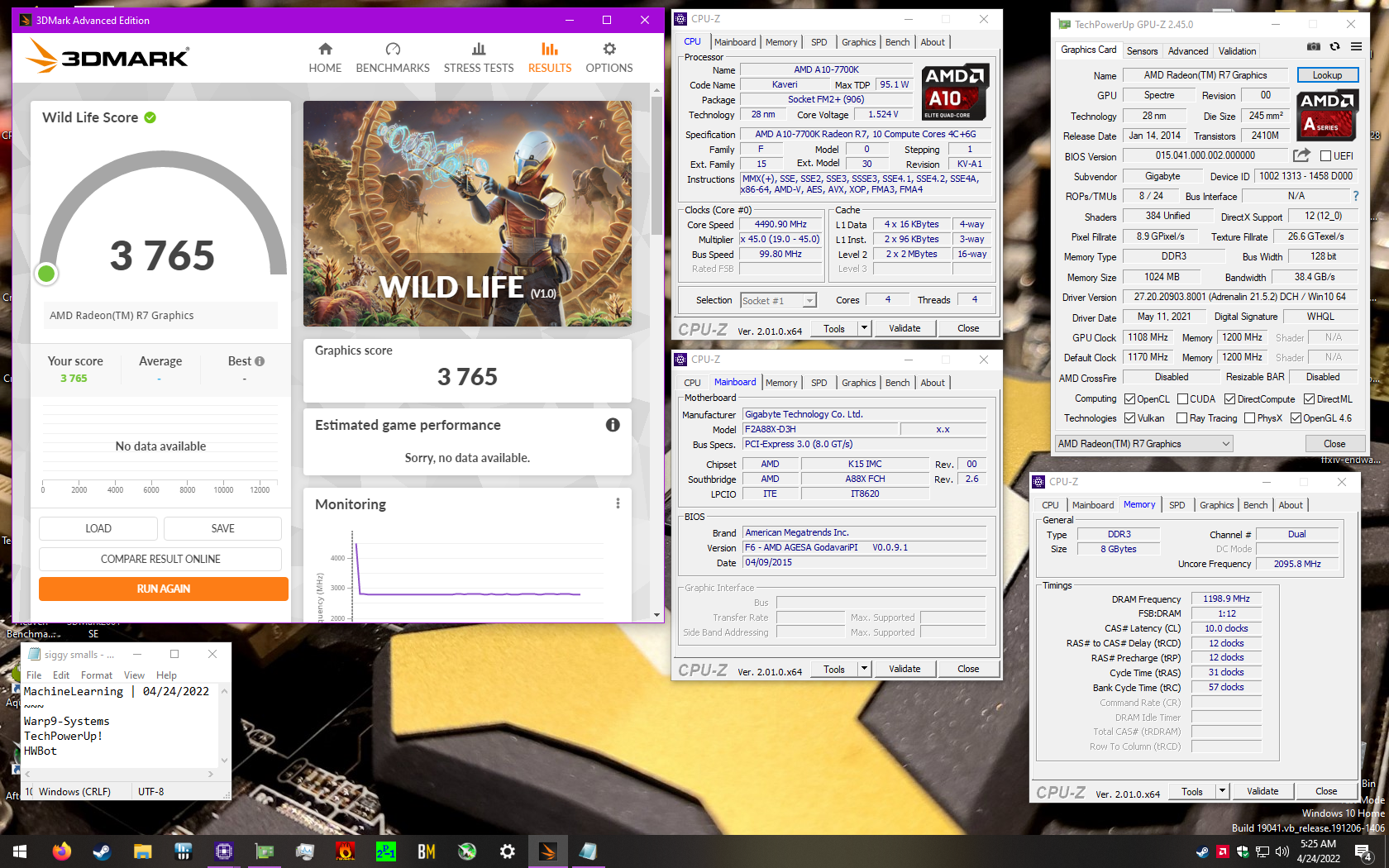The image size is (1389, 868).
Task: Open Bench tab in CPU-Z Mainboard window
Action: [x=897, y=383]
